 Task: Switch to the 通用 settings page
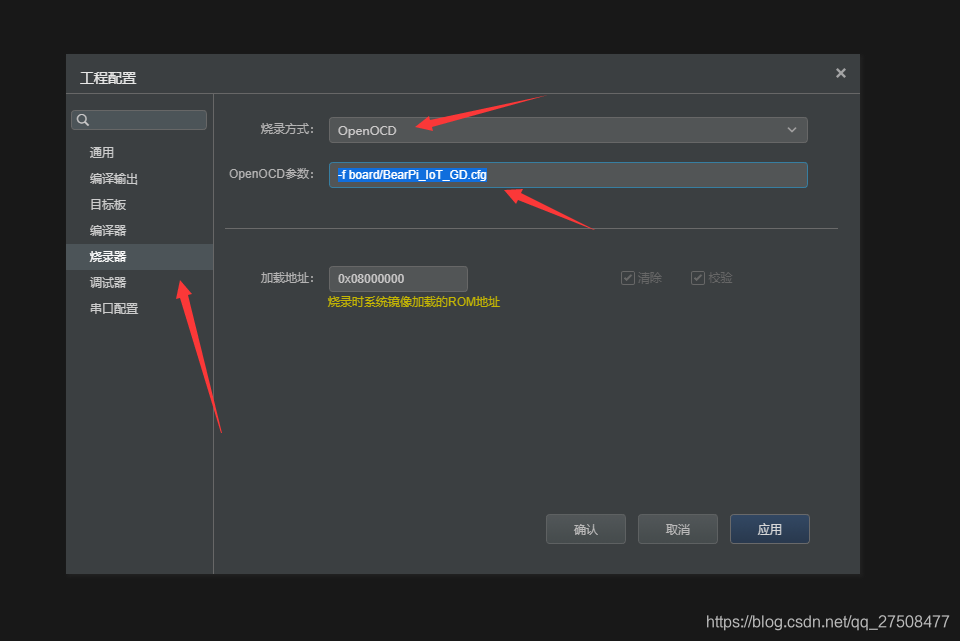[x=107, y=152]
